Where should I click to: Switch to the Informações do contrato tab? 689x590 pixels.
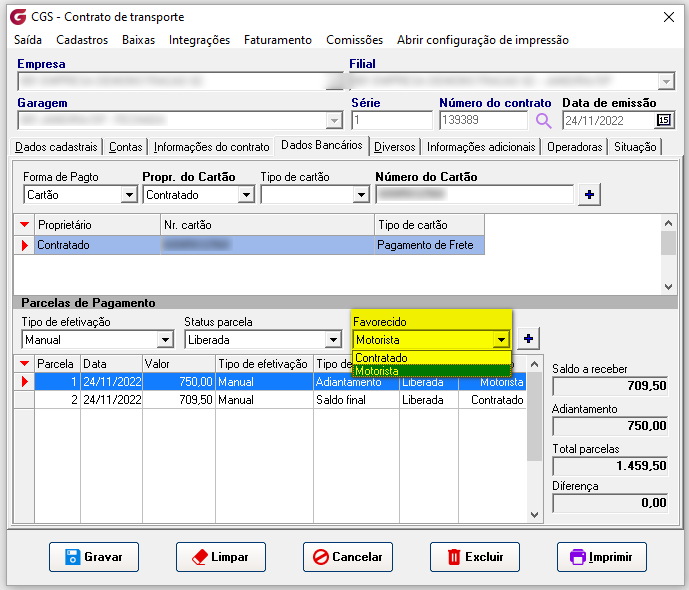point(211,147)
